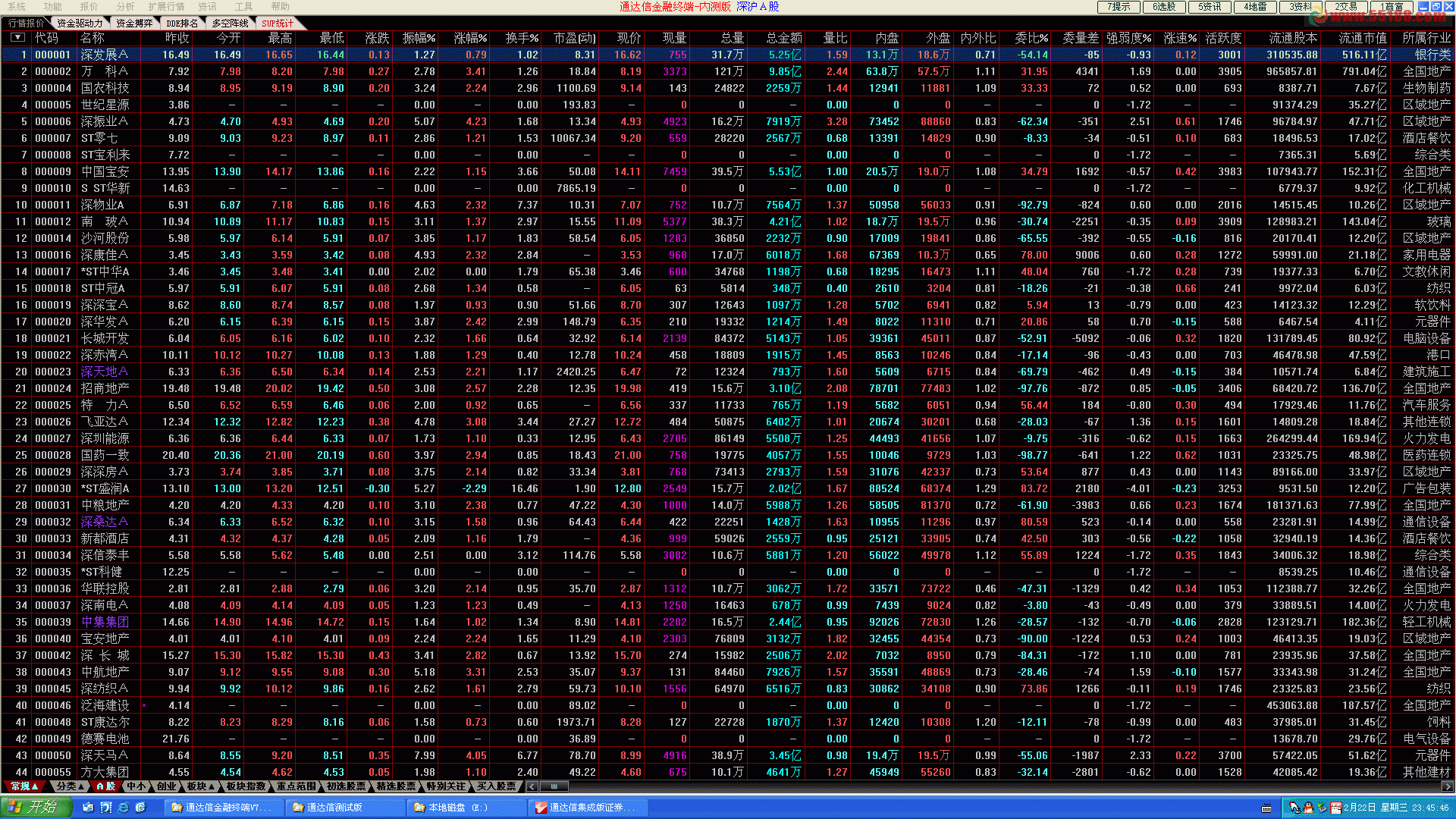Select the 中小 bottom tab
The image size is (1456, 819).
point(136,786)
